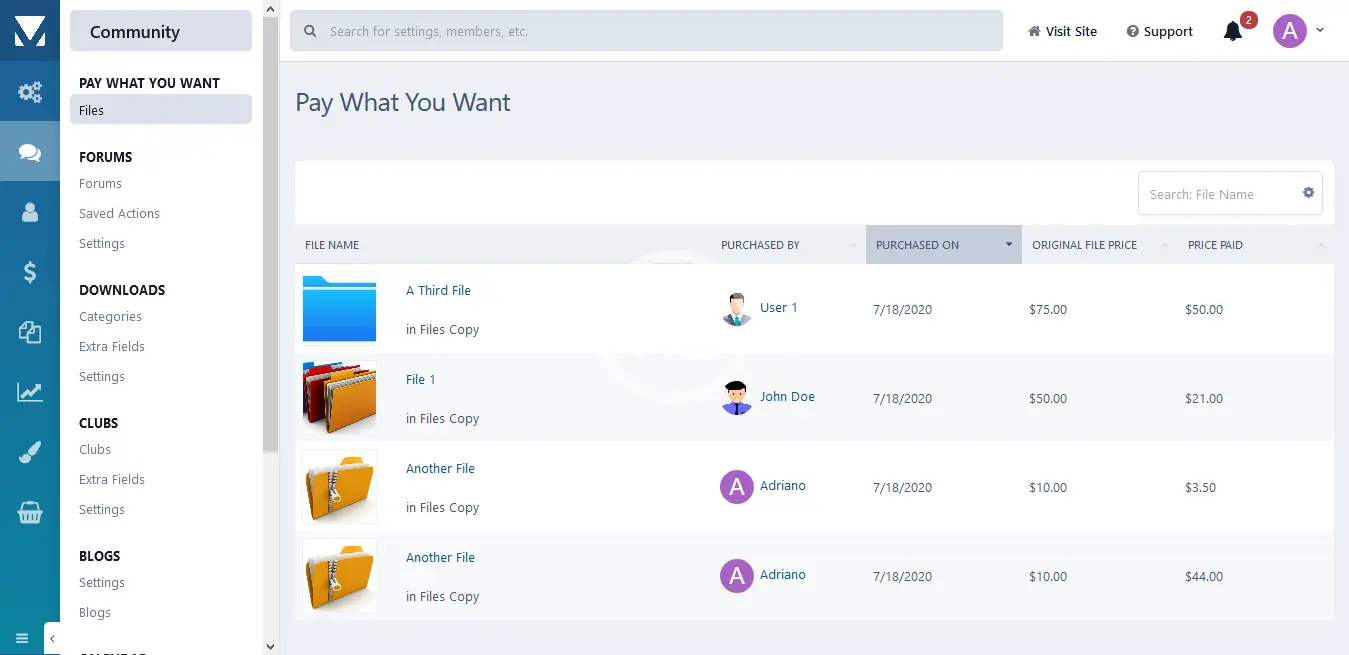
Task: Collapse the sidebar with left chevron
Action: [52, 638]
